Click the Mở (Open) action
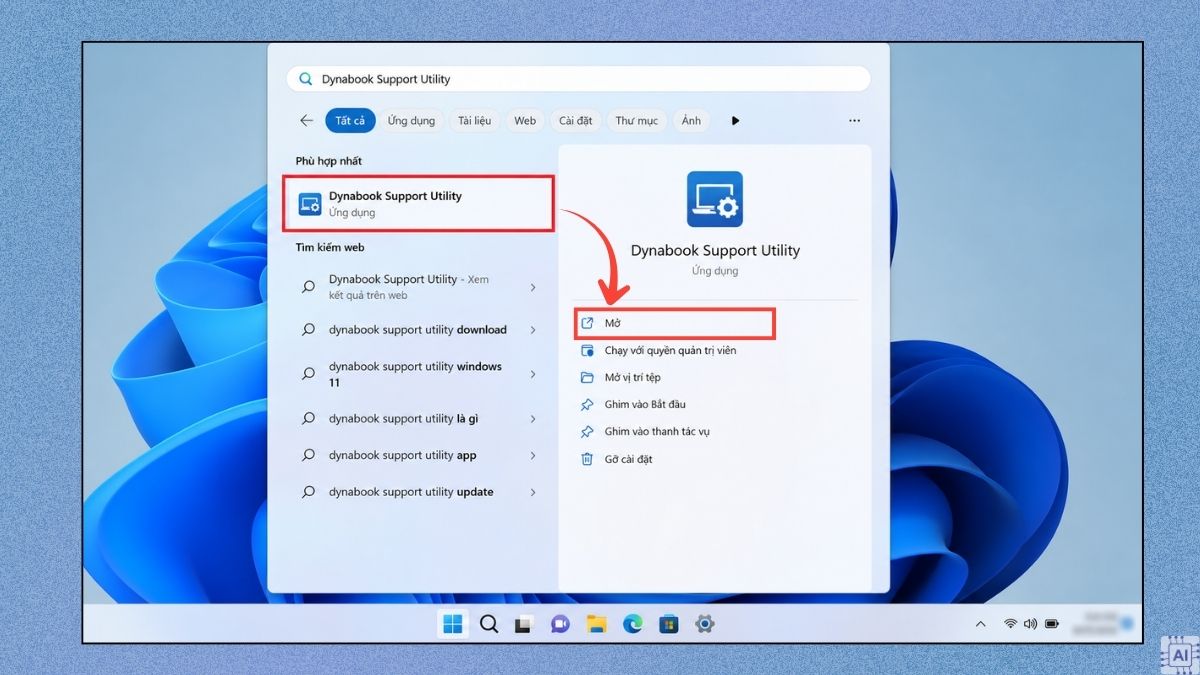 675,323
